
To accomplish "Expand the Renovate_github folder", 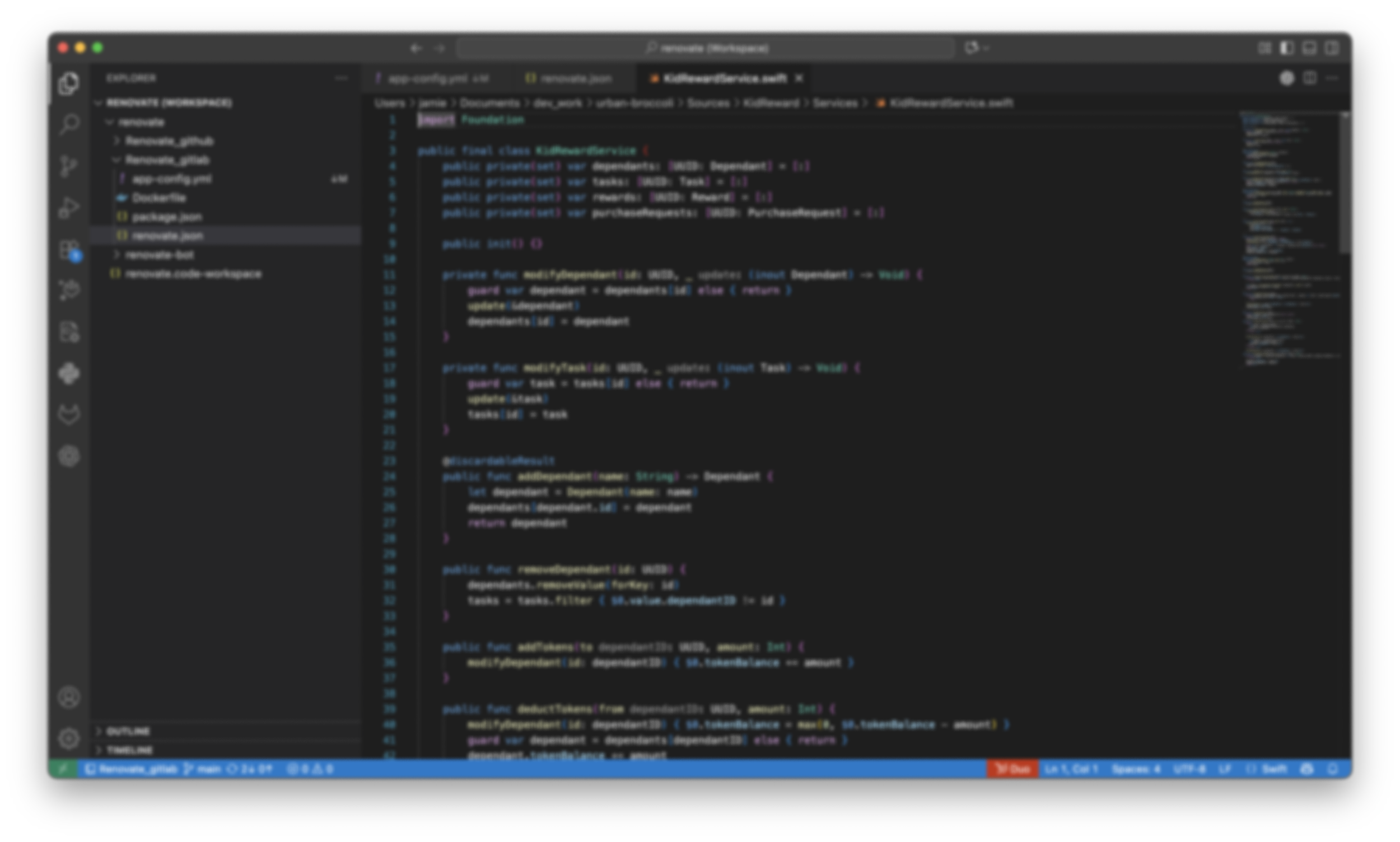I will [169, 141].
